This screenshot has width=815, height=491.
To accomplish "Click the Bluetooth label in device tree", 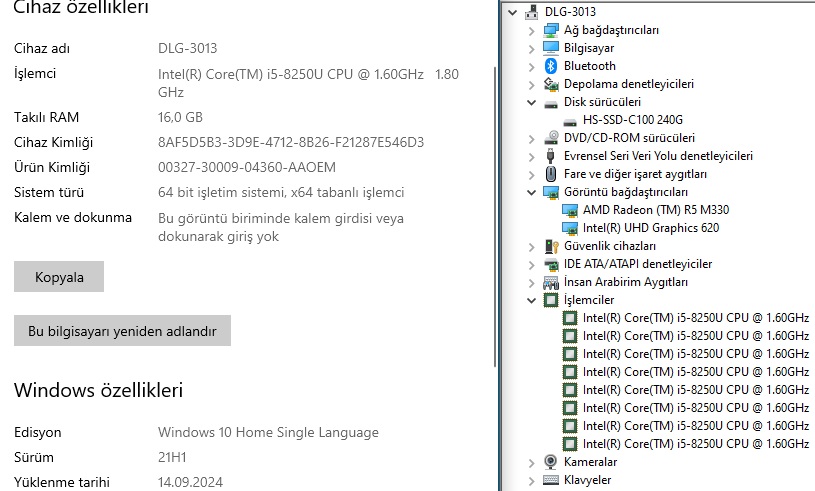I will click(590, 66).
